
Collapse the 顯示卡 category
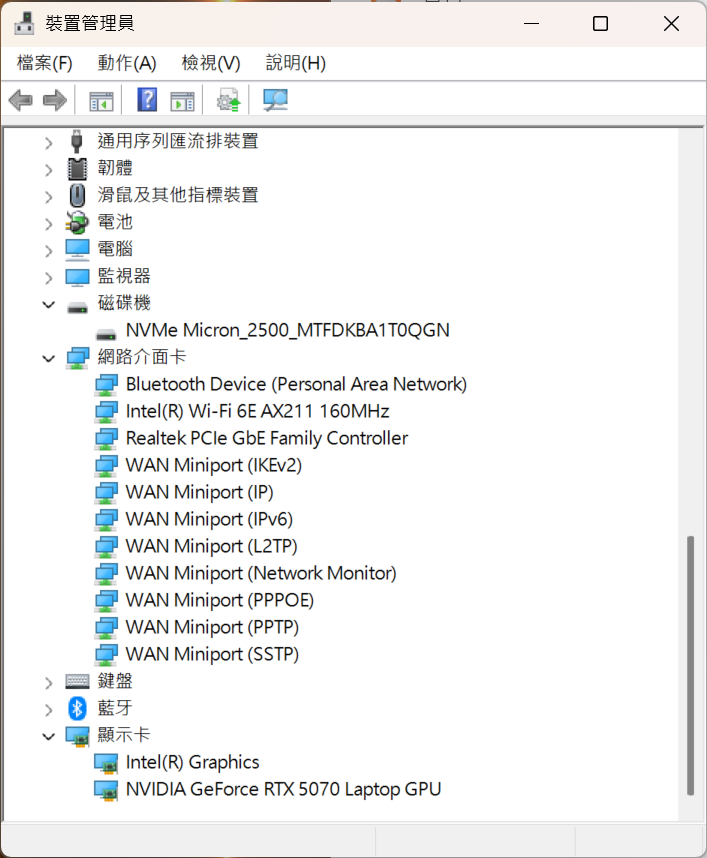click(x=49, y=737)
